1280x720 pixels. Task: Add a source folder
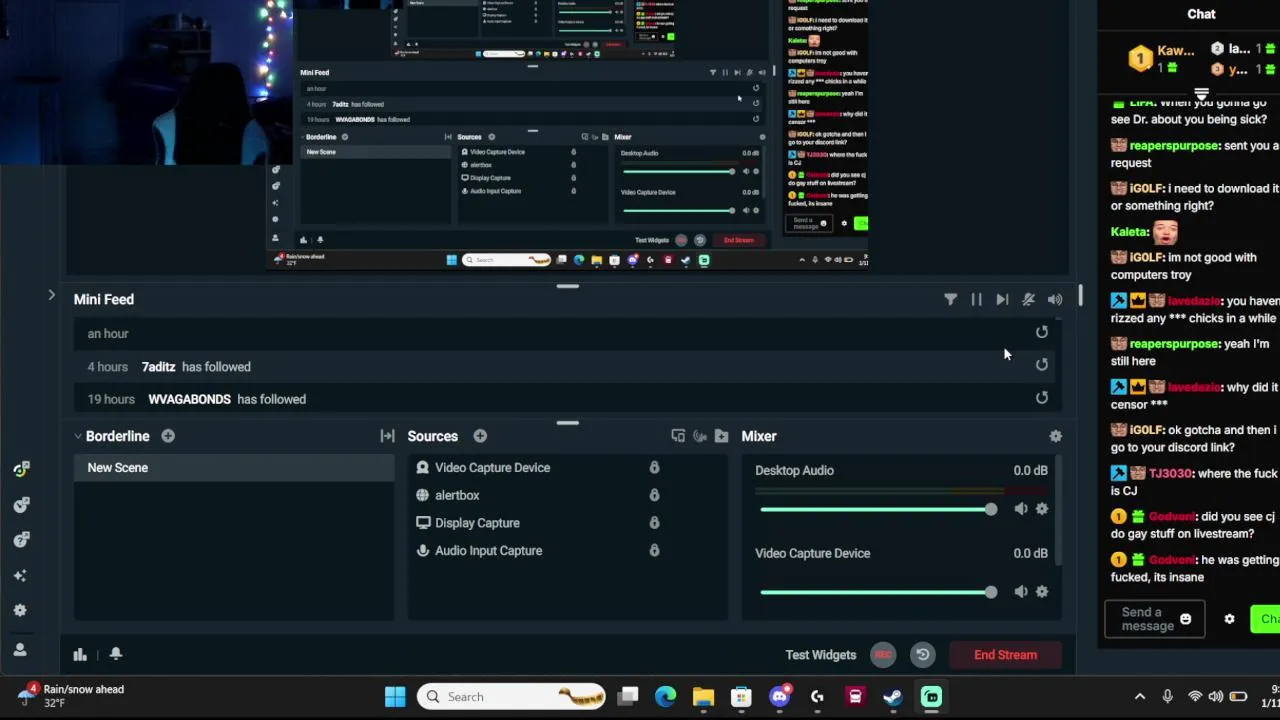coord(721,436)
